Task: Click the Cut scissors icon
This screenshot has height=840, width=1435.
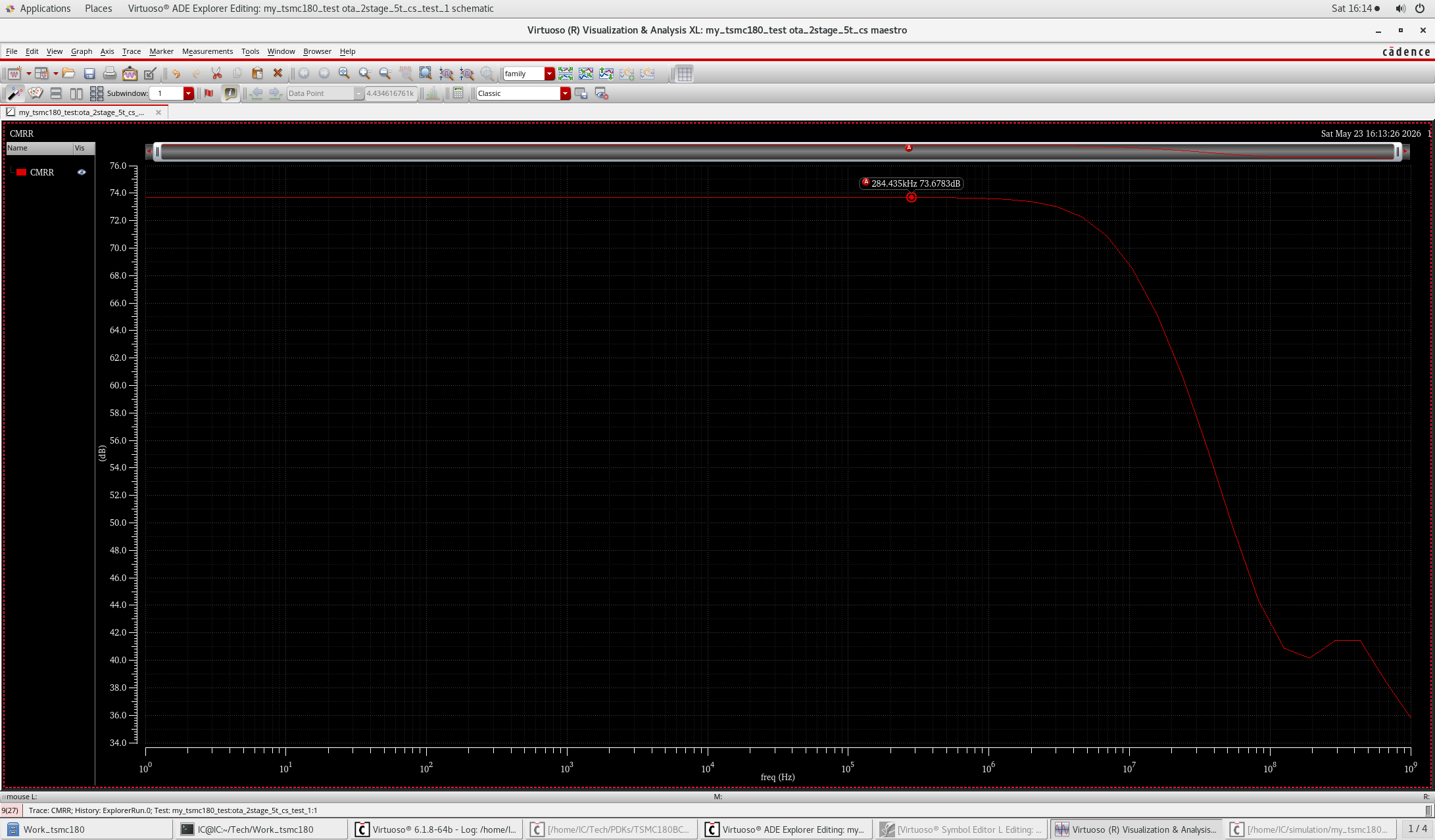Action: coord(216,74)
